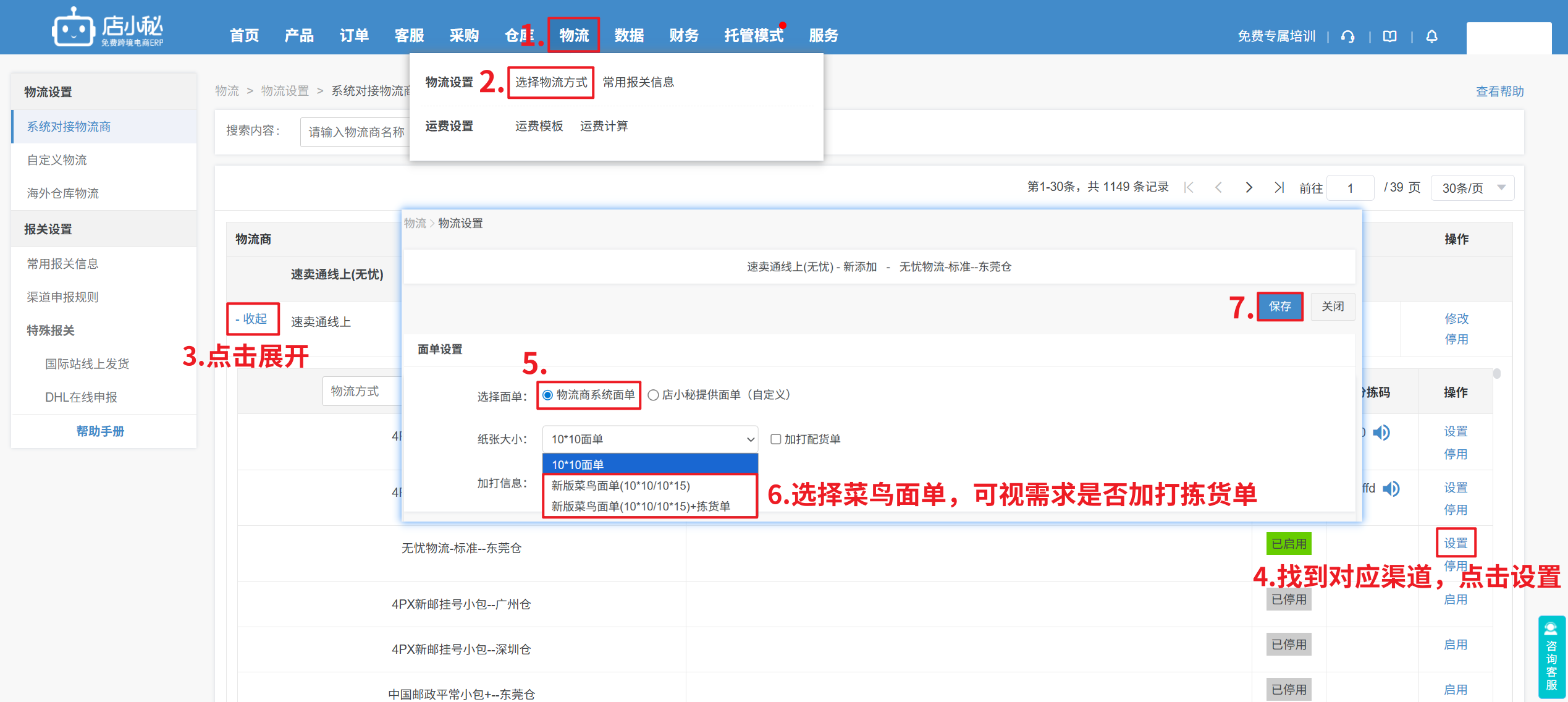Viewport: 1568px width, 702px height.
Task: Click the customer service headset icon
Action: point(1347,36)
